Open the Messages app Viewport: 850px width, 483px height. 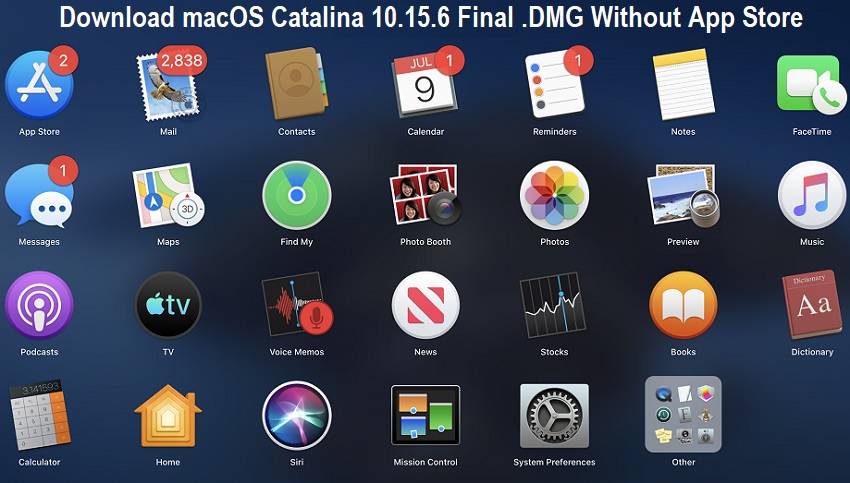pos(40,194)
